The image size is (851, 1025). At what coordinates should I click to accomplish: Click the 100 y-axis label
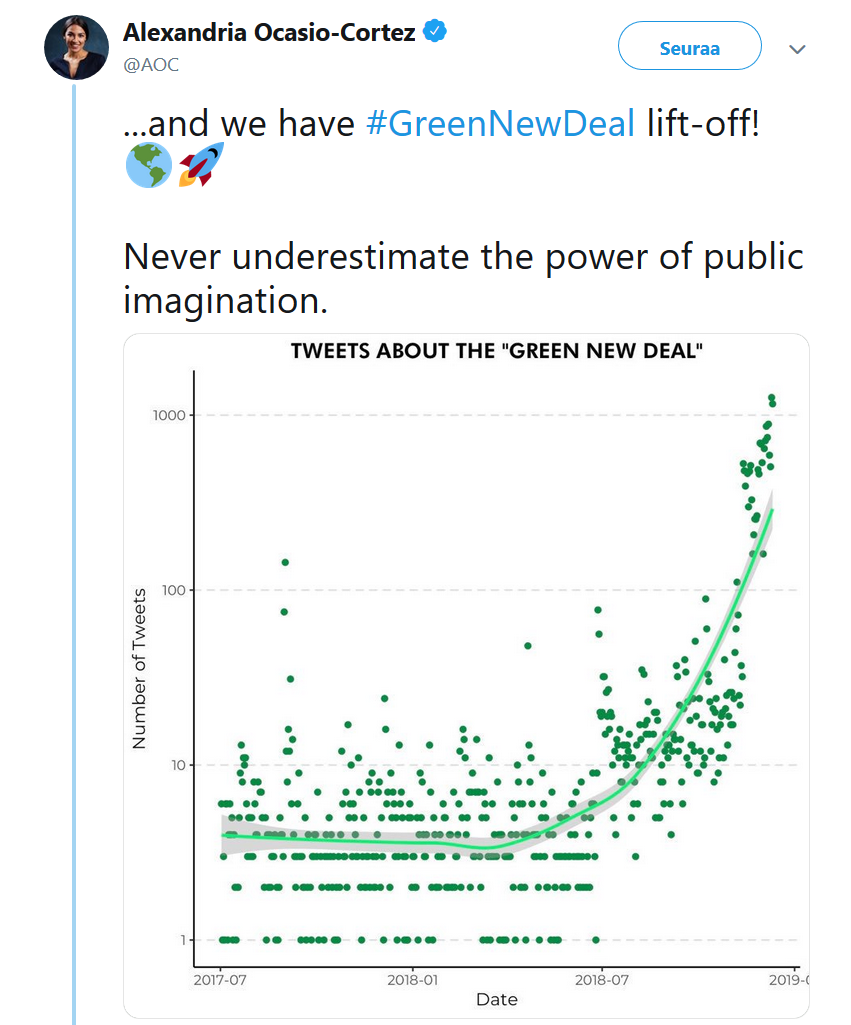pos(174,590)
